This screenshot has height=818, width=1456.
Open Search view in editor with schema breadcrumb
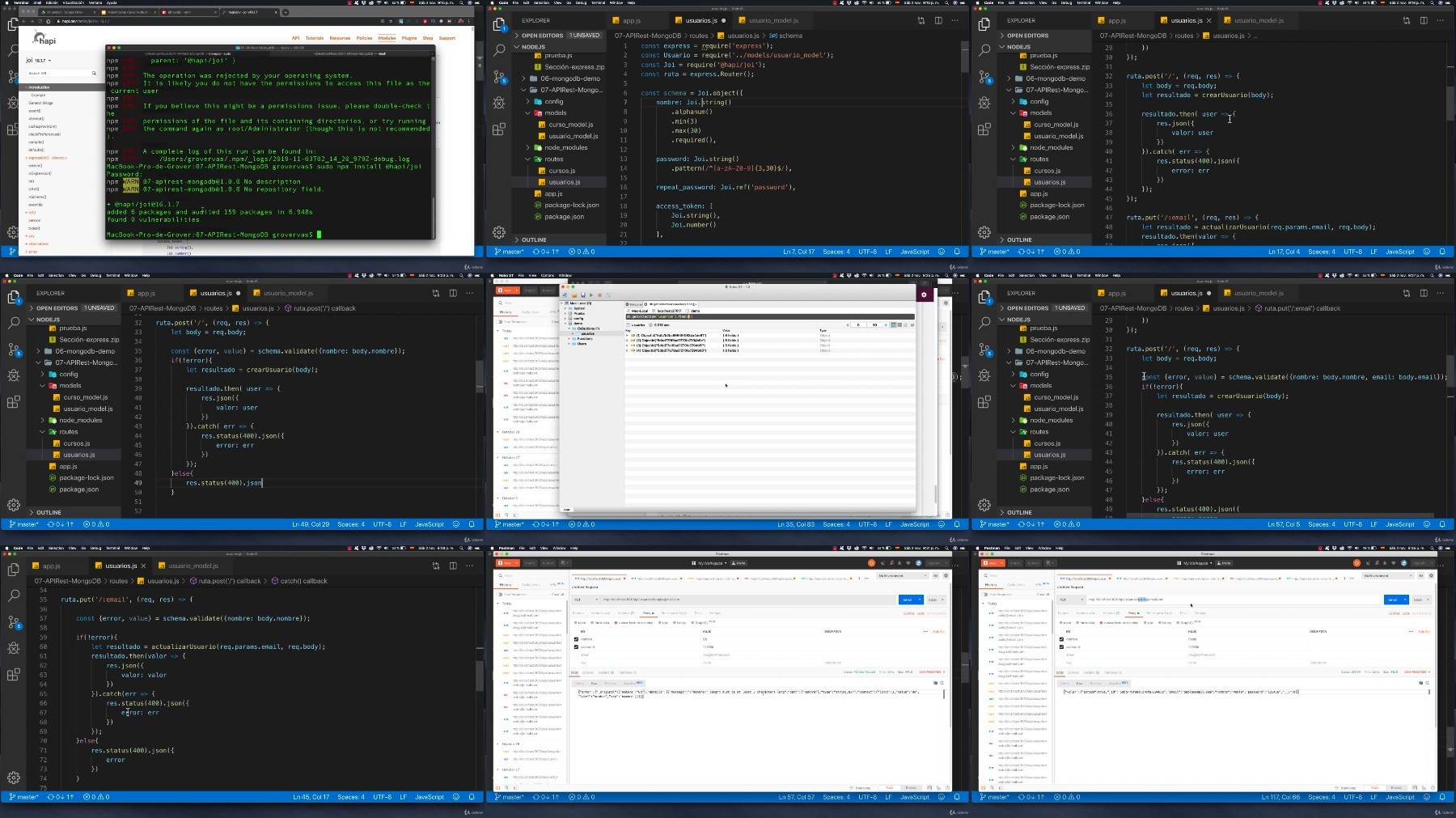coord(498,50)
